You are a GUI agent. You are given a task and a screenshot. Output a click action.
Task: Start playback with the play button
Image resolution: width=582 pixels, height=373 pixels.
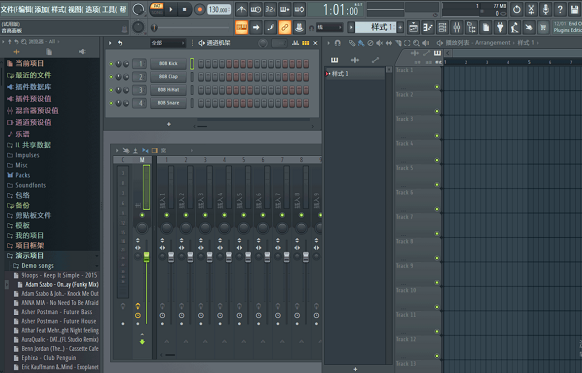pyautogui.click(x=171, y=10)
